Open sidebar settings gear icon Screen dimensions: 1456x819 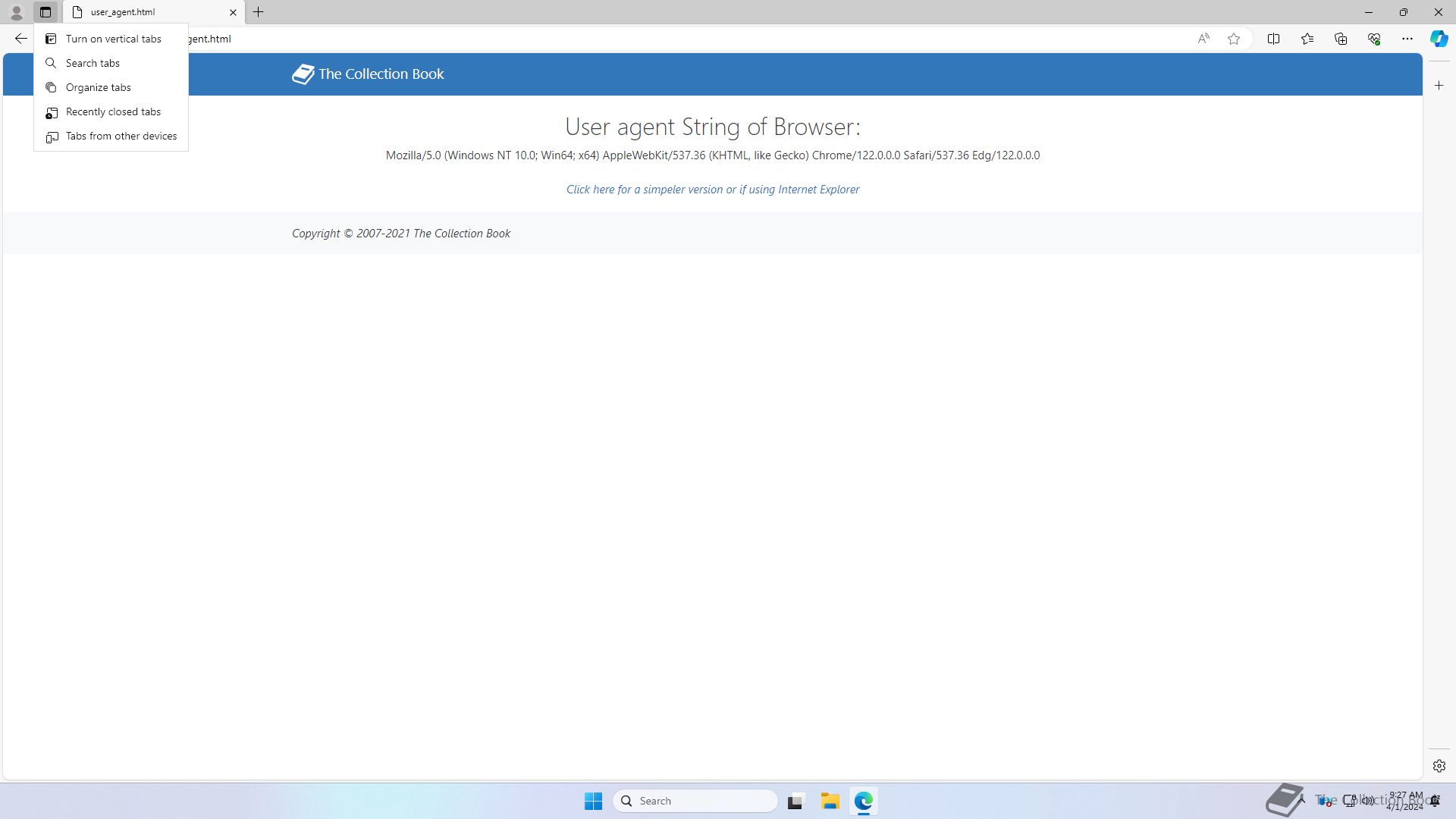pos(1439,766)
